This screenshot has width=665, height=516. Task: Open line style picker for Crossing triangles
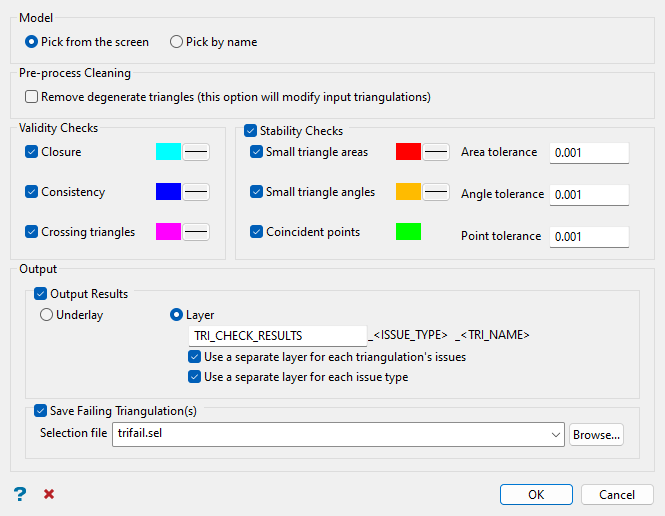pyautogui.click(x=197, y=232)
